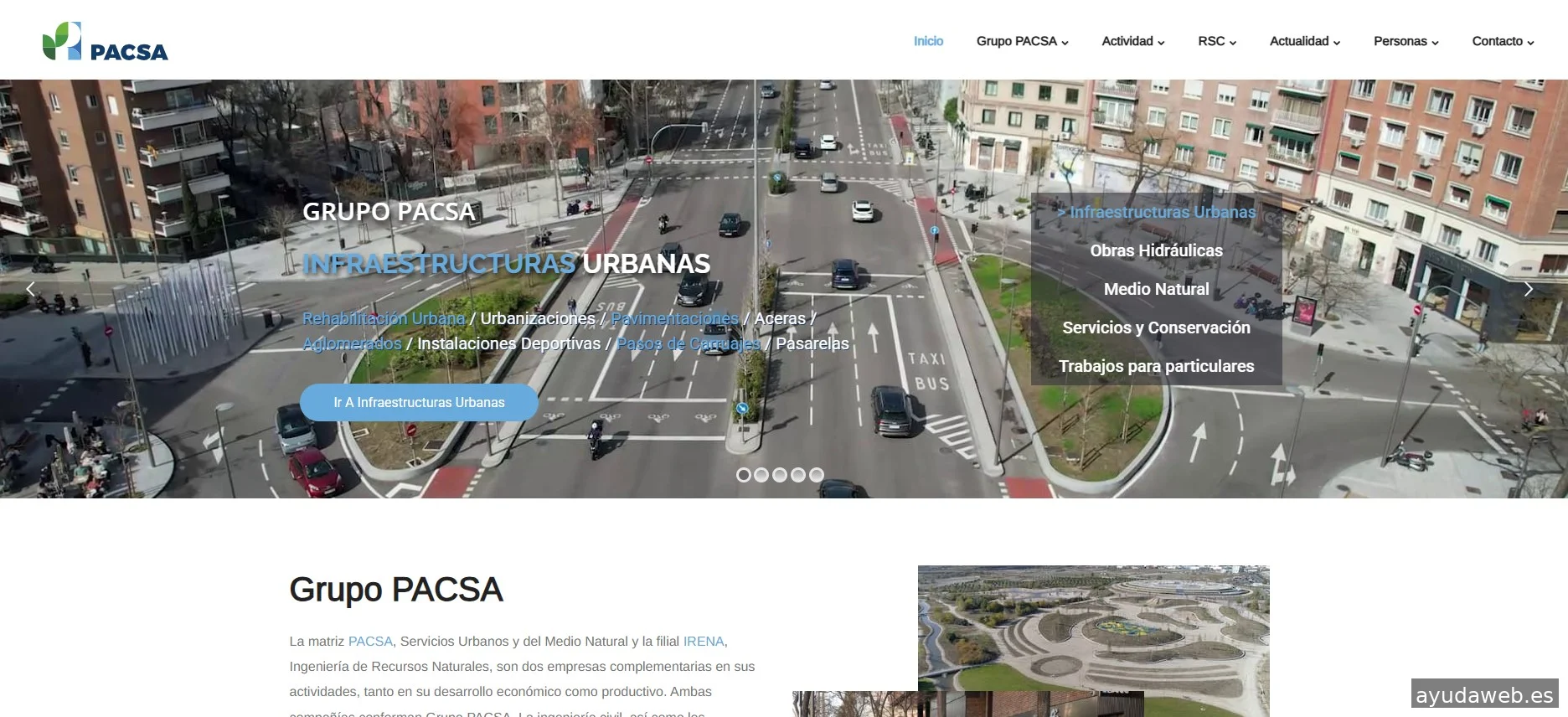
Task: Expand the RSC menu
Action: coord(1216,41)
